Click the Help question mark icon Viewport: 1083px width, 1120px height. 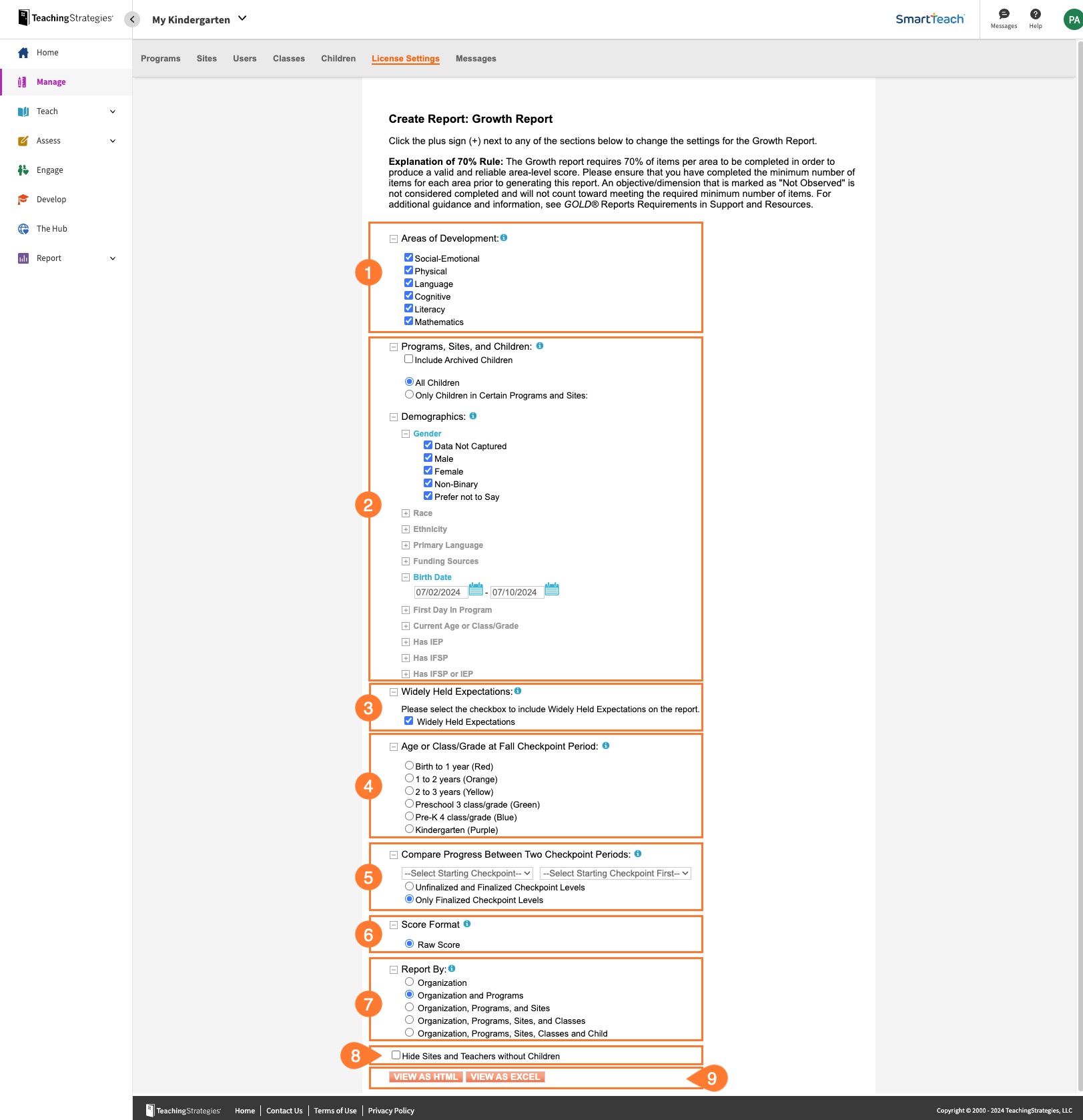(x=1035, y=15)
